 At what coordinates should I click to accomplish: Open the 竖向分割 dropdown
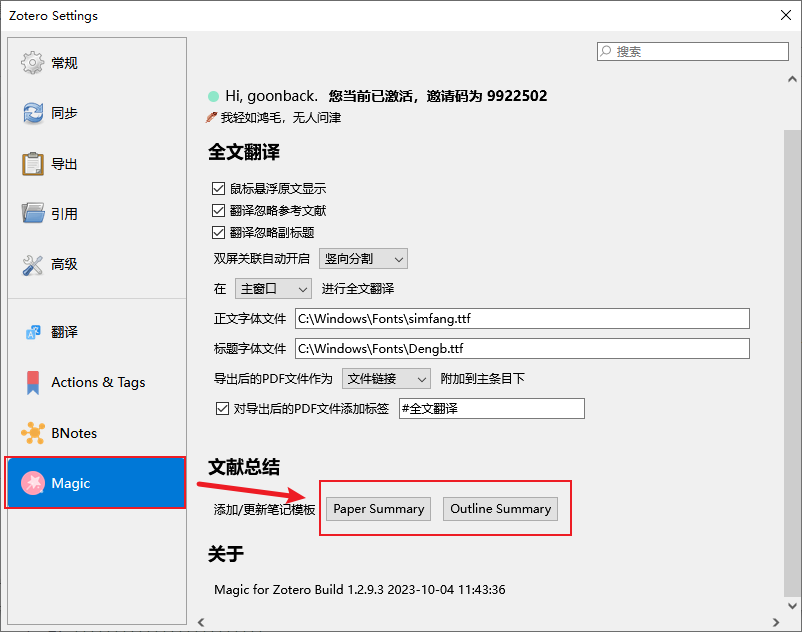(x=363, y=259)
